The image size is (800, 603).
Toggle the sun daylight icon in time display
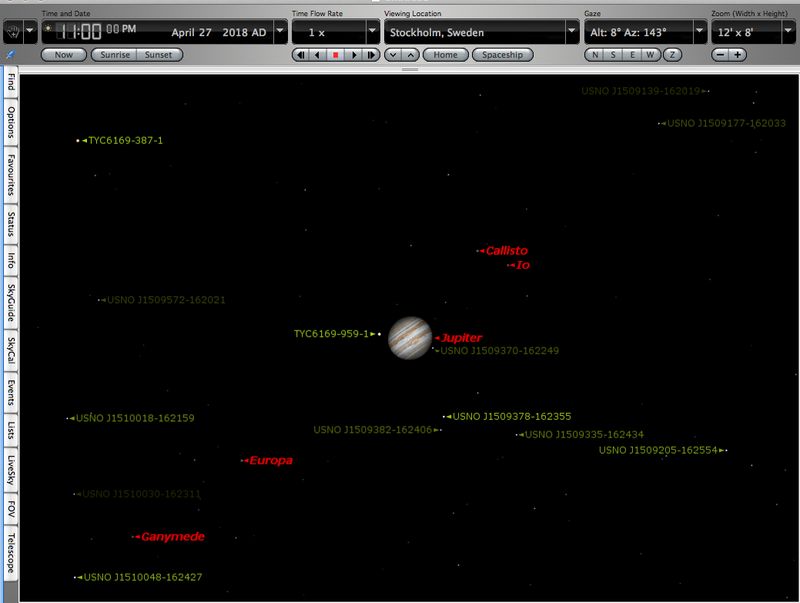click(x=48, y=29)
